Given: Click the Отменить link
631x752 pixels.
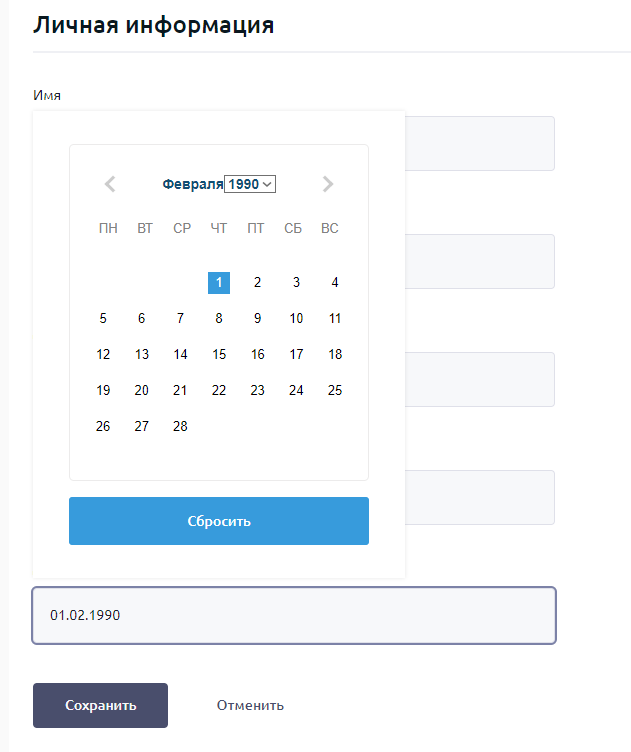Looking at the screenshot, I should click(x=250, y=705).
